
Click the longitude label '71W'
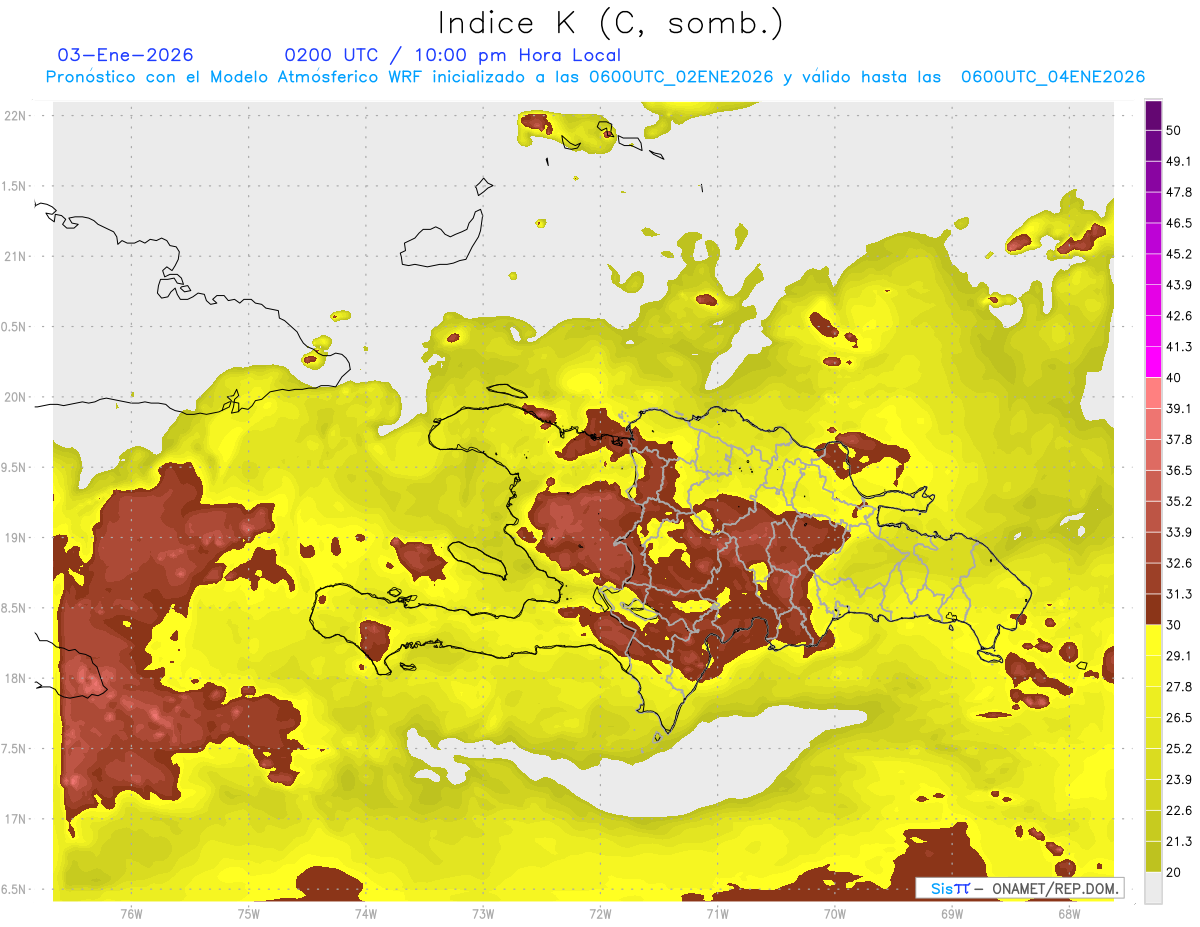pyautogui.click(x=717, y=913)
